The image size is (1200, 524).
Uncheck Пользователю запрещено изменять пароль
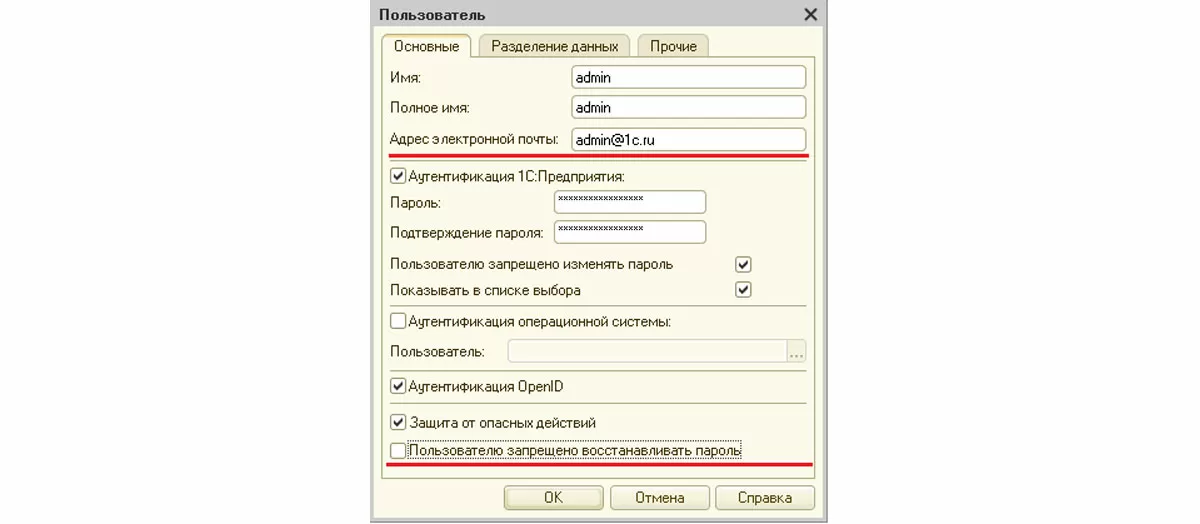(x=743, y=265)
